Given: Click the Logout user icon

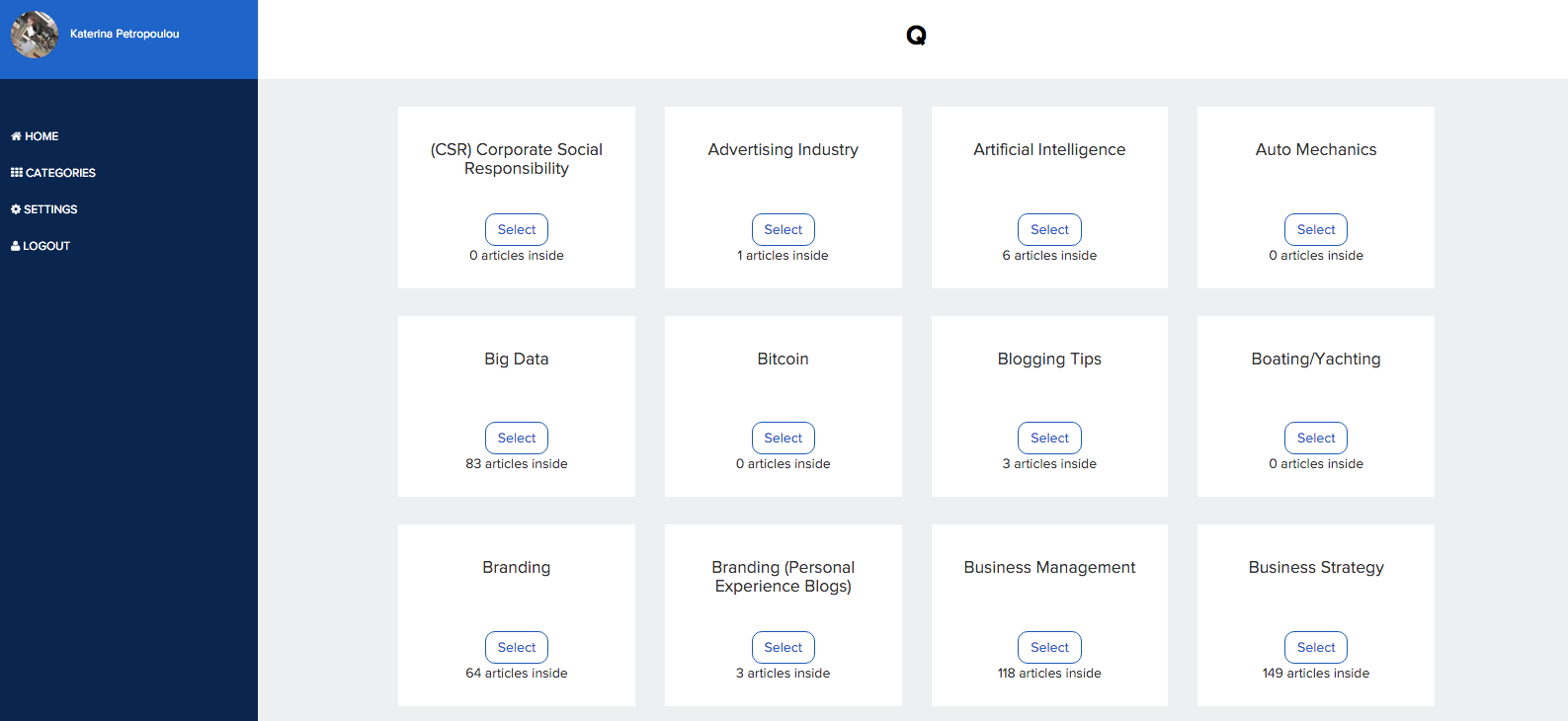Looking at the screenshot, I should point(16,246).
